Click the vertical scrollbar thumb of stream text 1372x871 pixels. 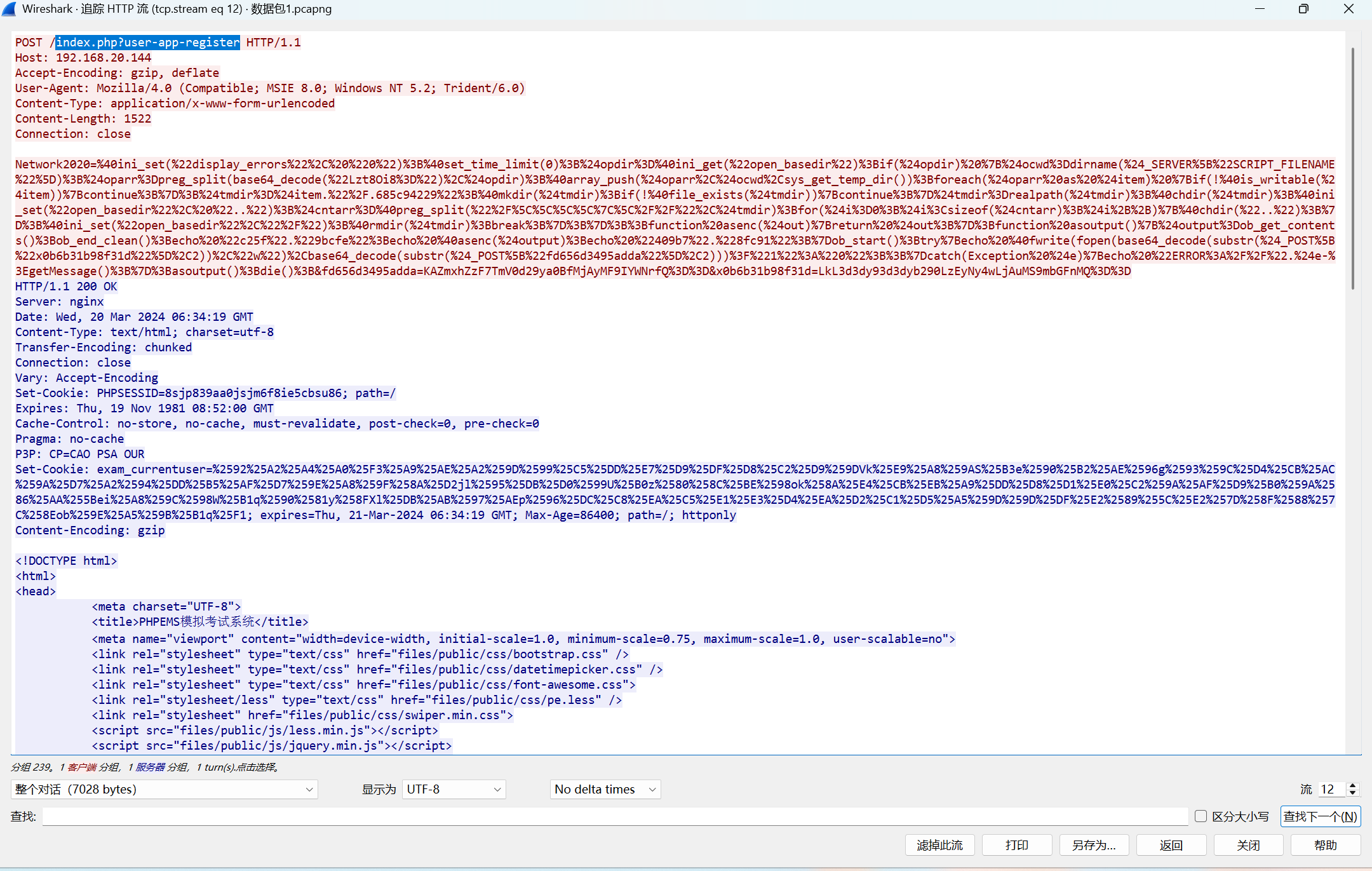click(x=1352, y=168)
